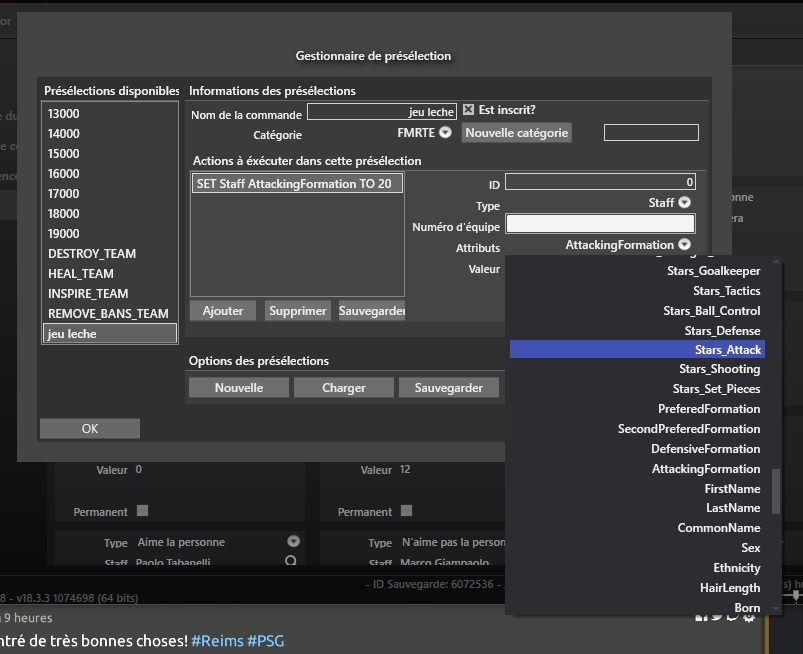The height and width of the screenshot is (654, 803).
Task: Open the AttackingFormation attribute dropdown
Action: coord(685,245)
